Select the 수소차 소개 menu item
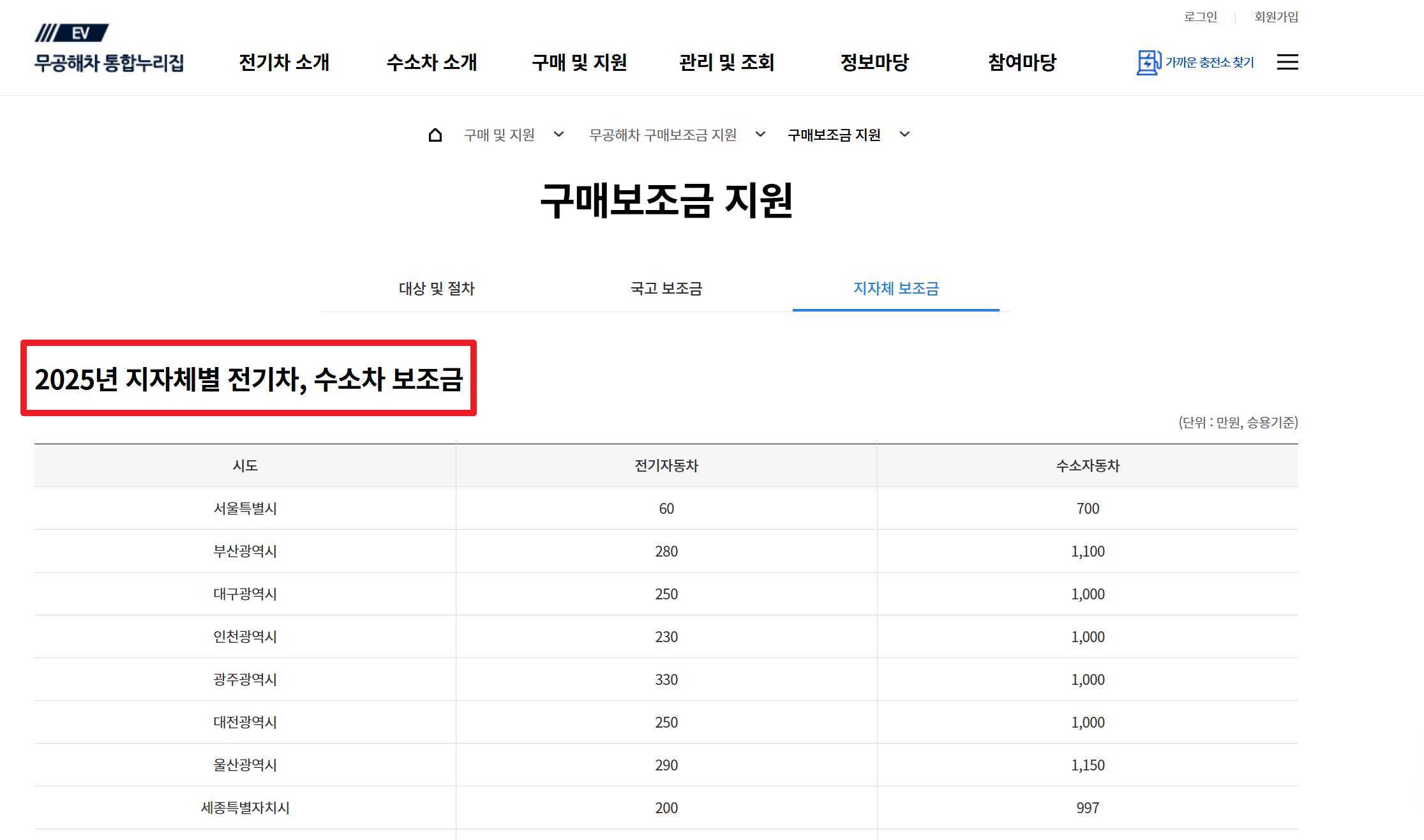1424x840 pixels. click(x=433, y=63)
